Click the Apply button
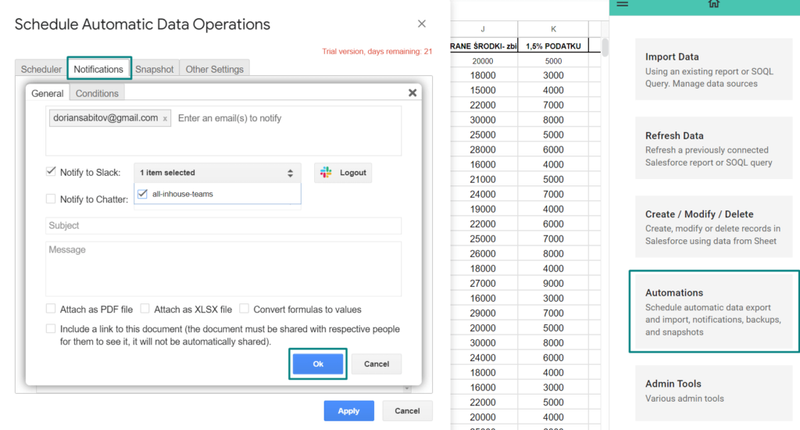The image size is (800, 430). 349,411
